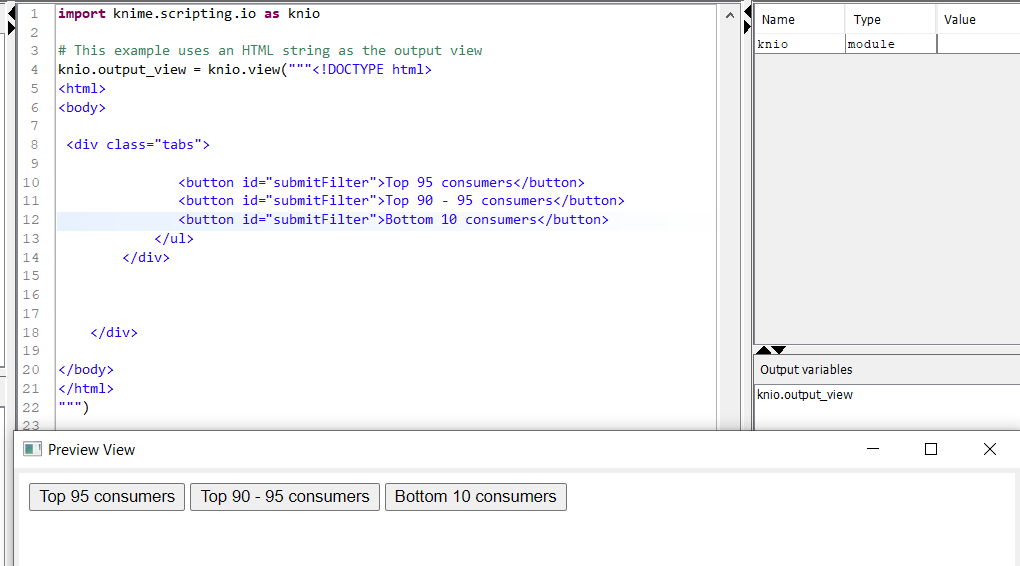Select the "module" type cell
Viewport: 1020px width, 566px height.
tap(891, 44)
